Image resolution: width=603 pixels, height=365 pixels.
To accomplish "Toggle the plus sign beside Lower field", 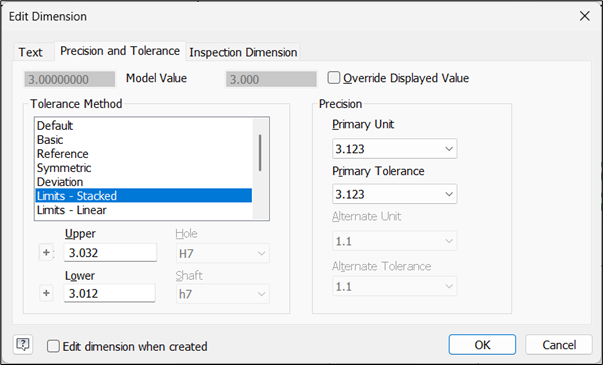I will coord(46,293).
